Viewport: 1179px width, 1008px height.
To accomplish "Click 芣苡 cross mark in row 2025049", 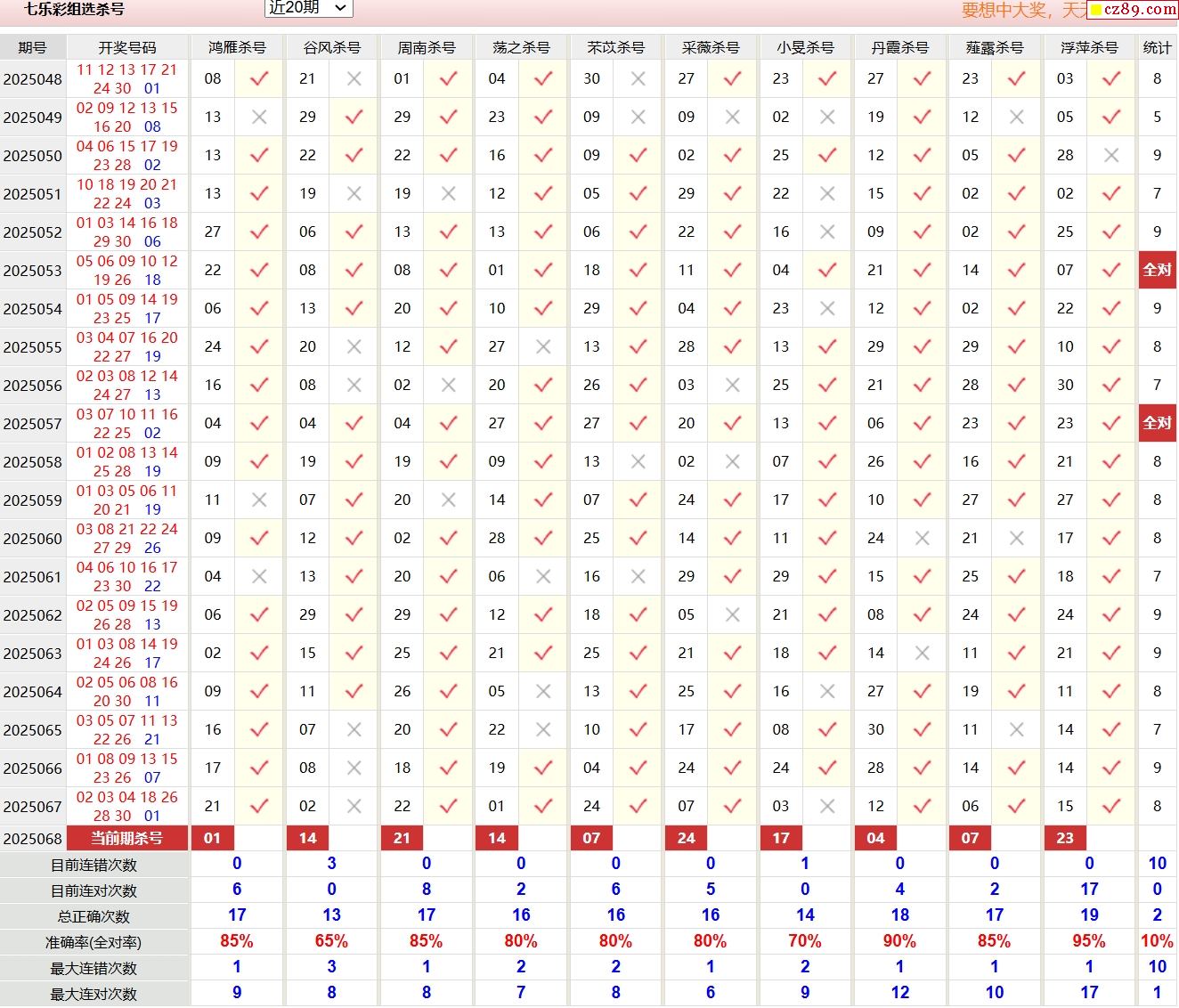I will pyautogui.click(x=638, y=117).
